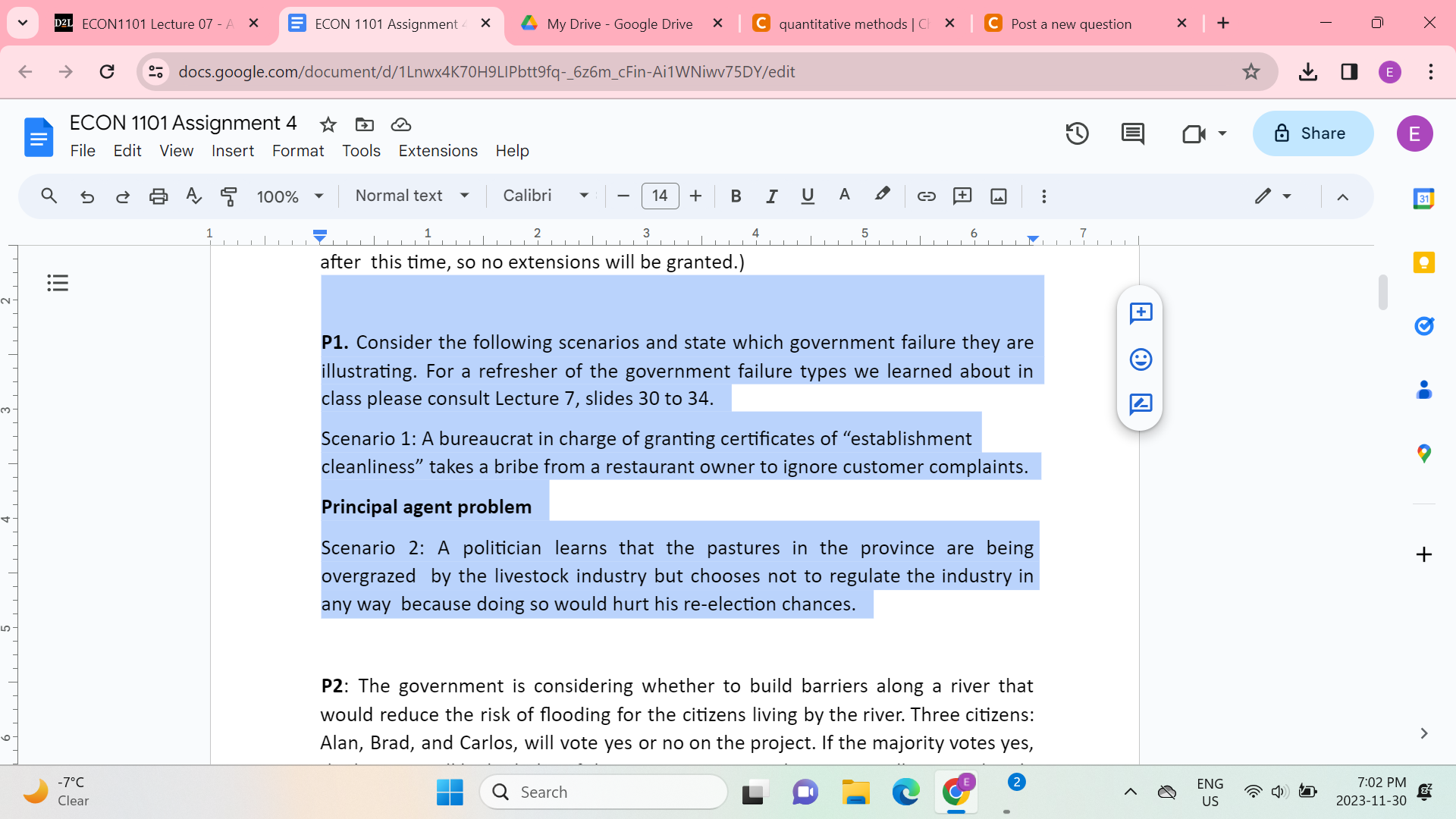Click the Share button

(x=1310, y=133)
